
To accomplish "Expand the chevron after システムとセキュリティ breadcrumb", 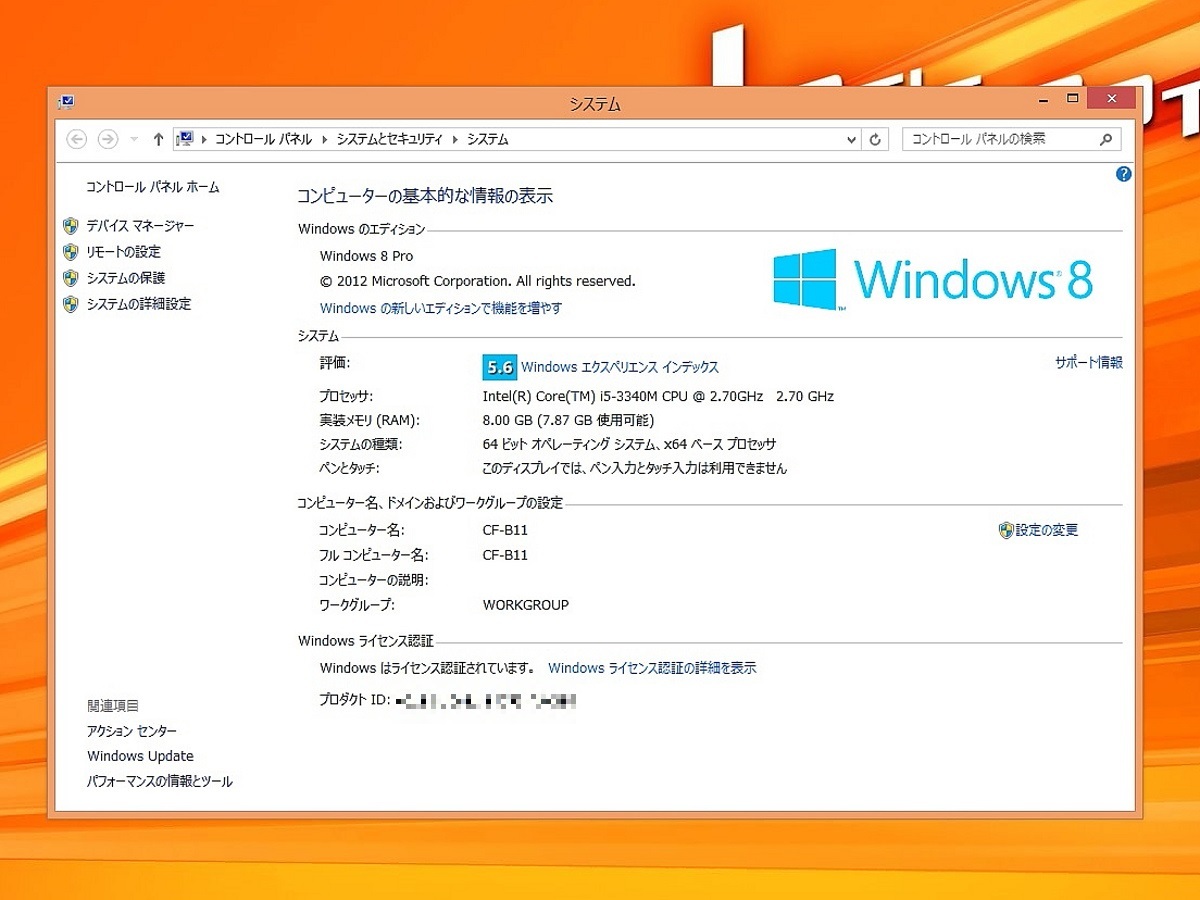I will click(455, 140).
